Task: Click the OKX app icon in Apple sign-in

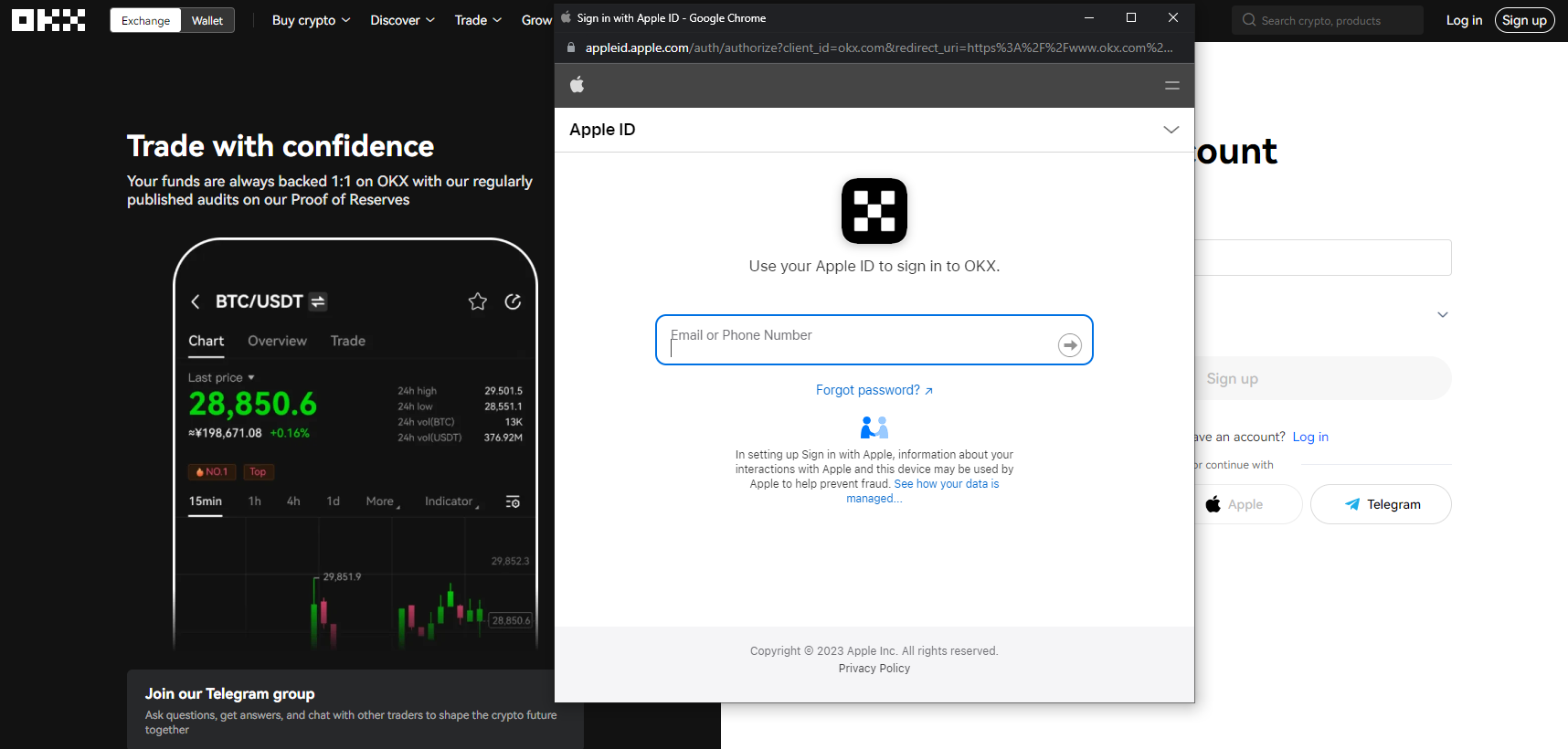Action: [x=874, y=211]
